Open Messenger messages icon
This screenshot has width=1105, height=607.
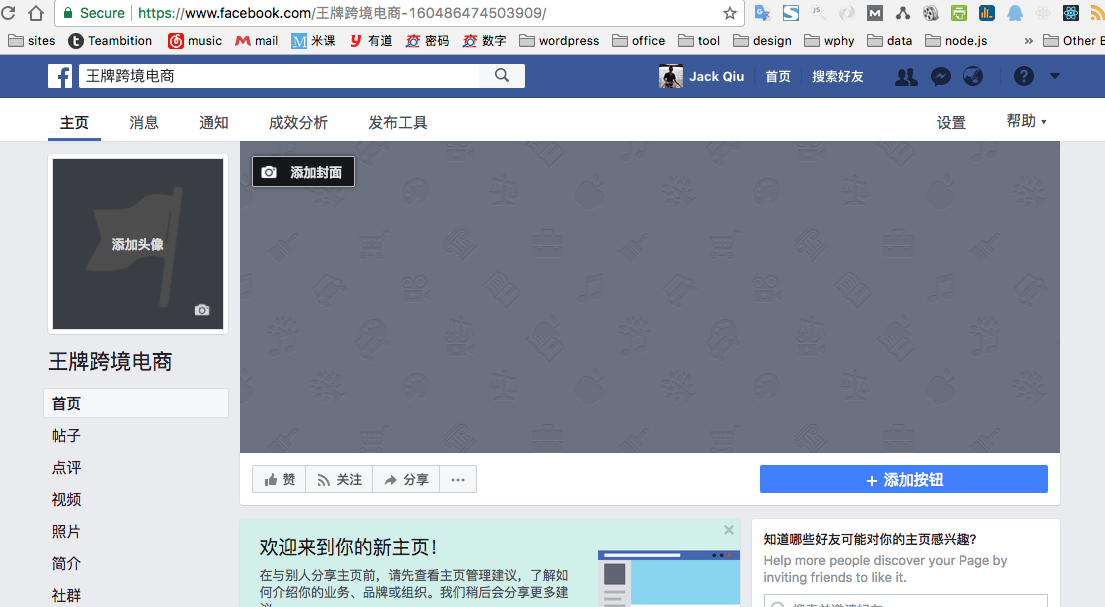[940, 76]
